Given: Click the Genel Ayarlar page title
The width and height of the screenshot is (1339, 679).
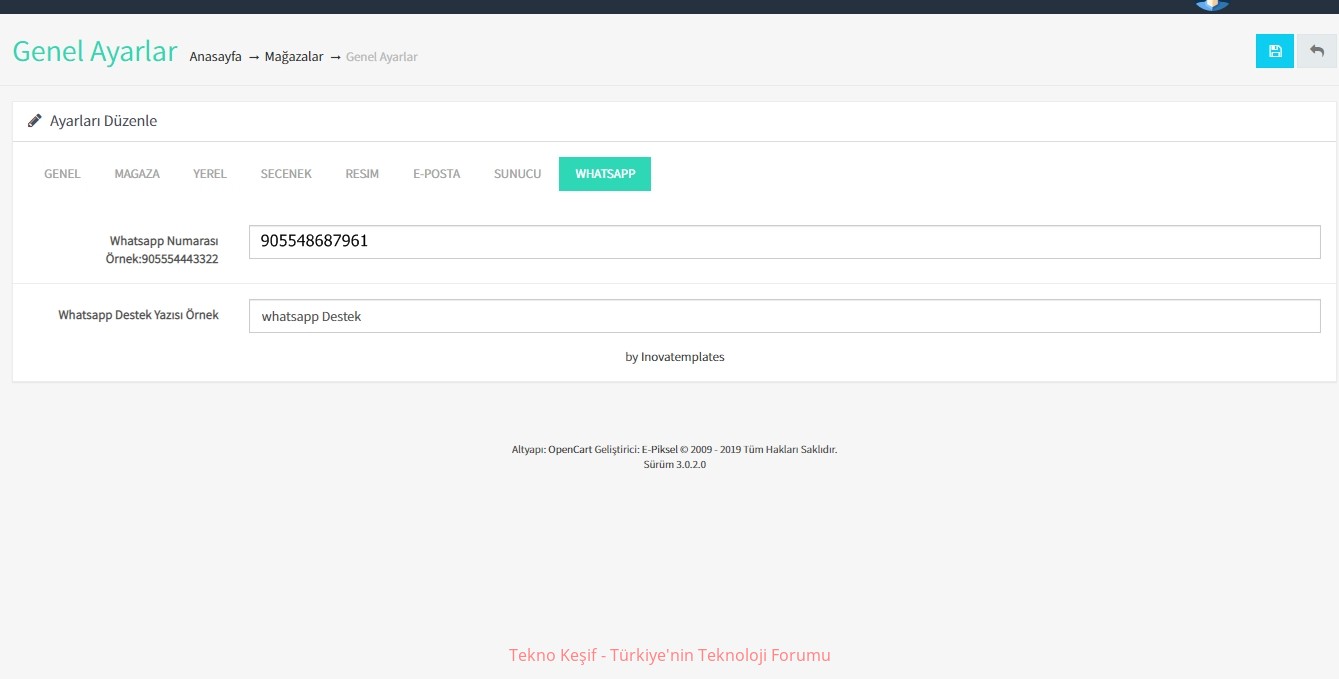Looking at the screenshot, I should tap(95, 51).
